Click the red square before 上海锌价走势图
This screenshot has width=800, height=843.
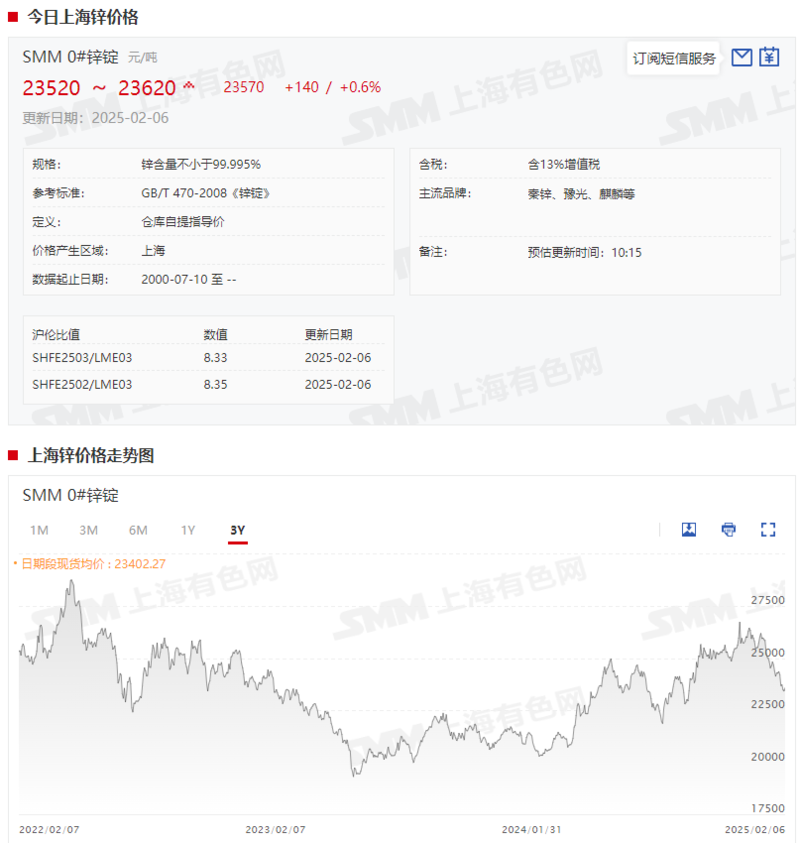click(14, 454)
